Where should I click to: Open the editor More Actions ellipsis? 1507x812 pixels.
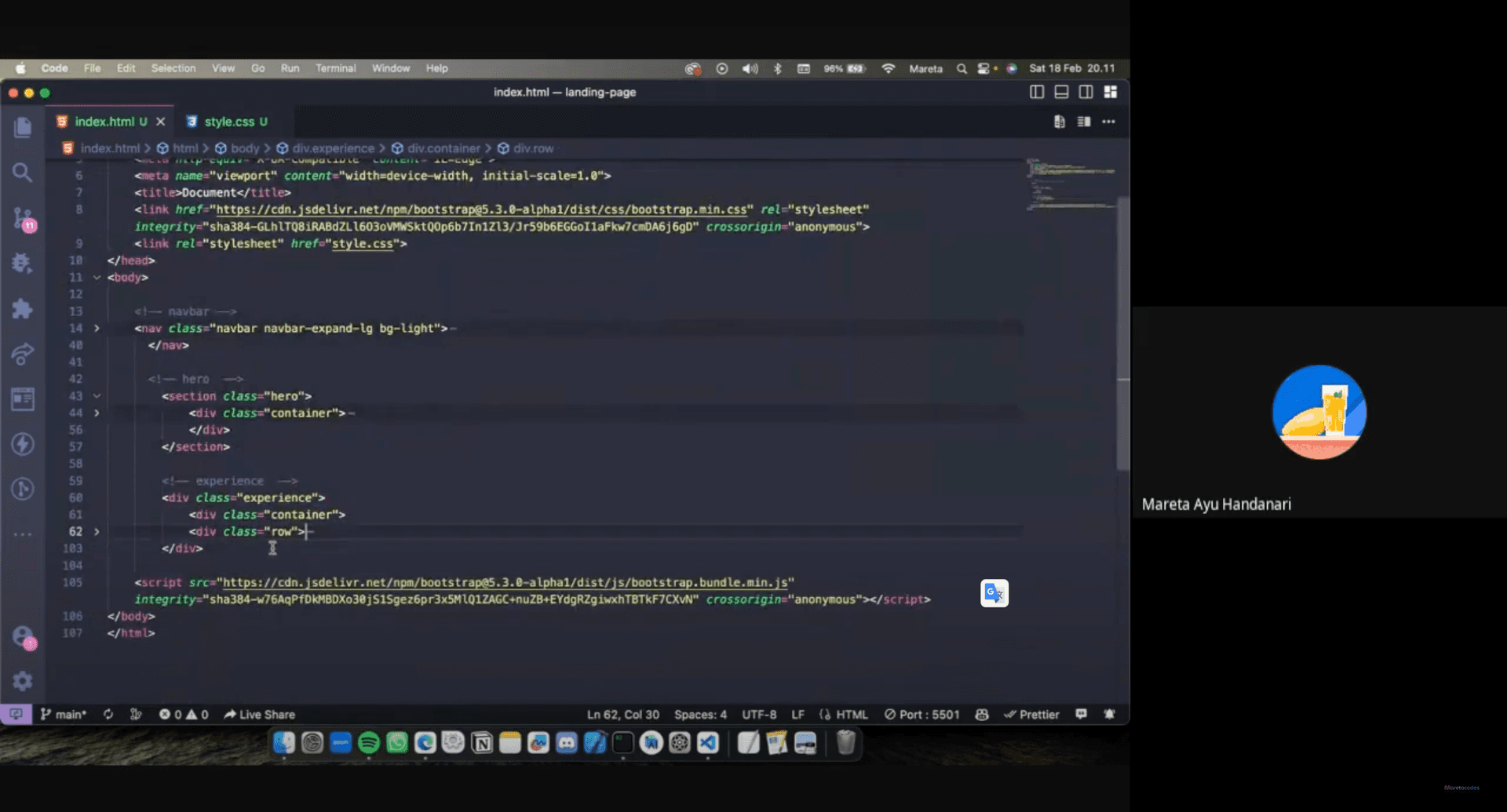coord(1108,122)
